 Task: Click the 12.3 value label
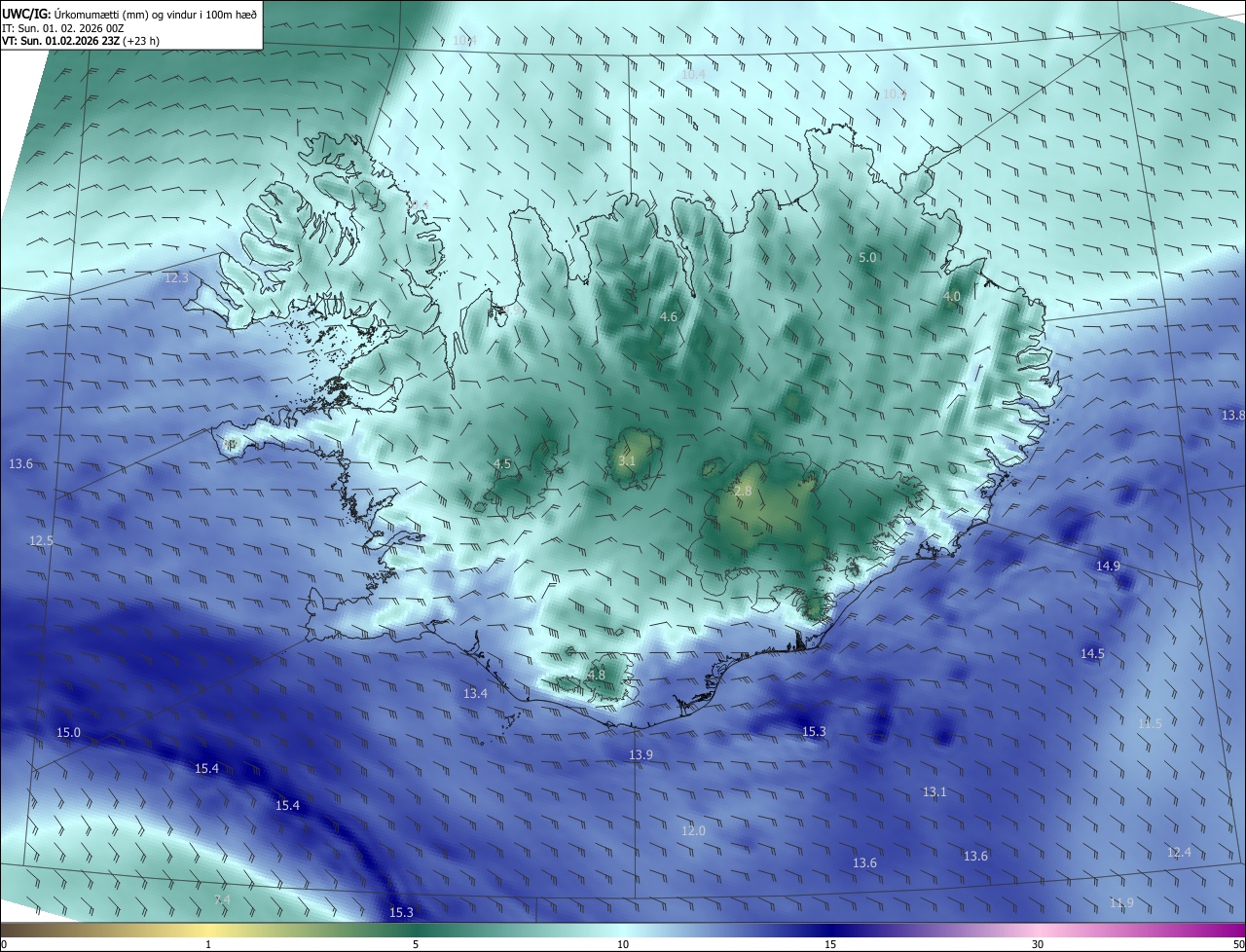[x=176, y=277]
